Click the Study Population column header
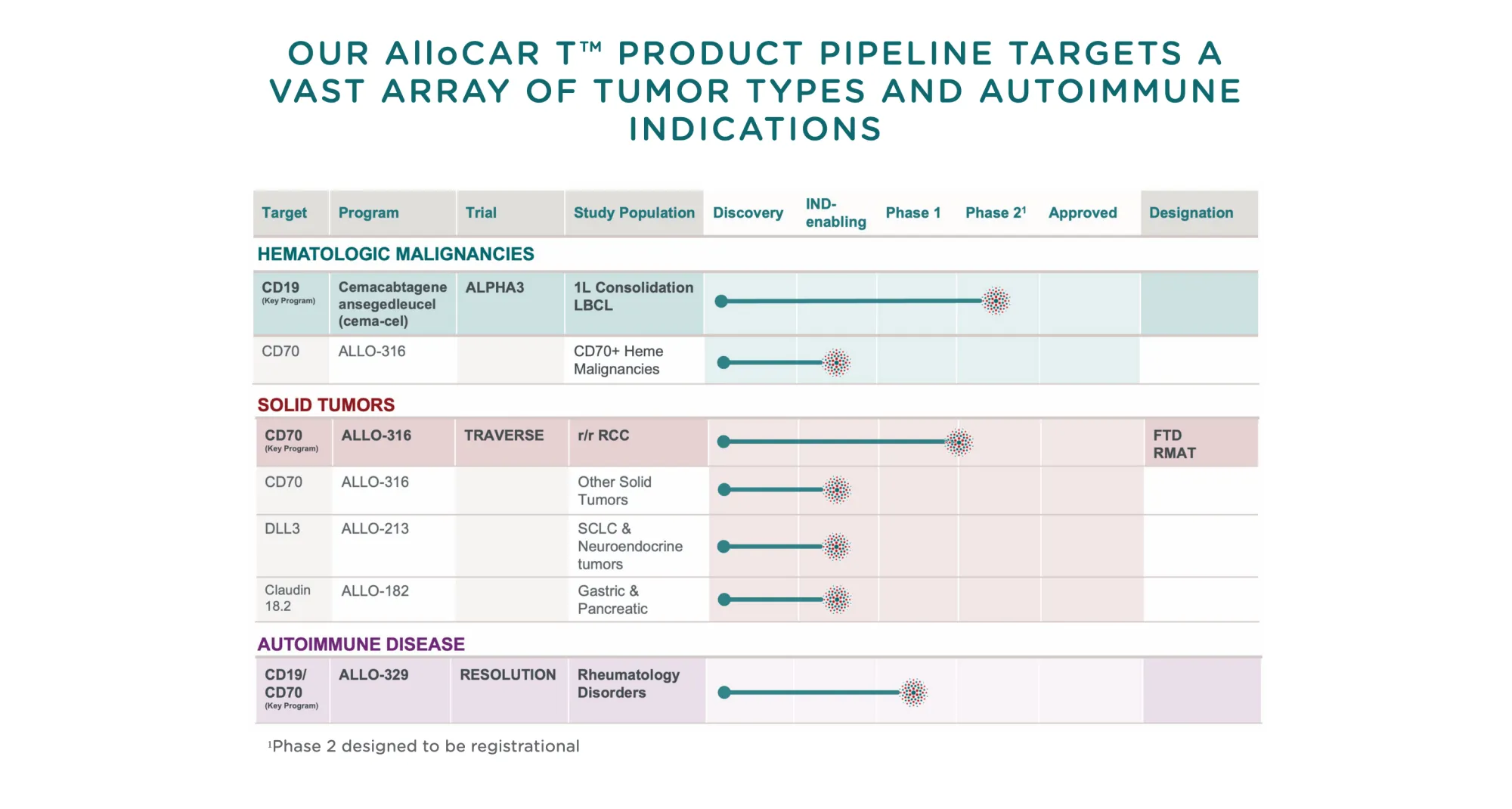Viewport: 1512px width, 809px height. pyautogui.click(x=634, y=212)
